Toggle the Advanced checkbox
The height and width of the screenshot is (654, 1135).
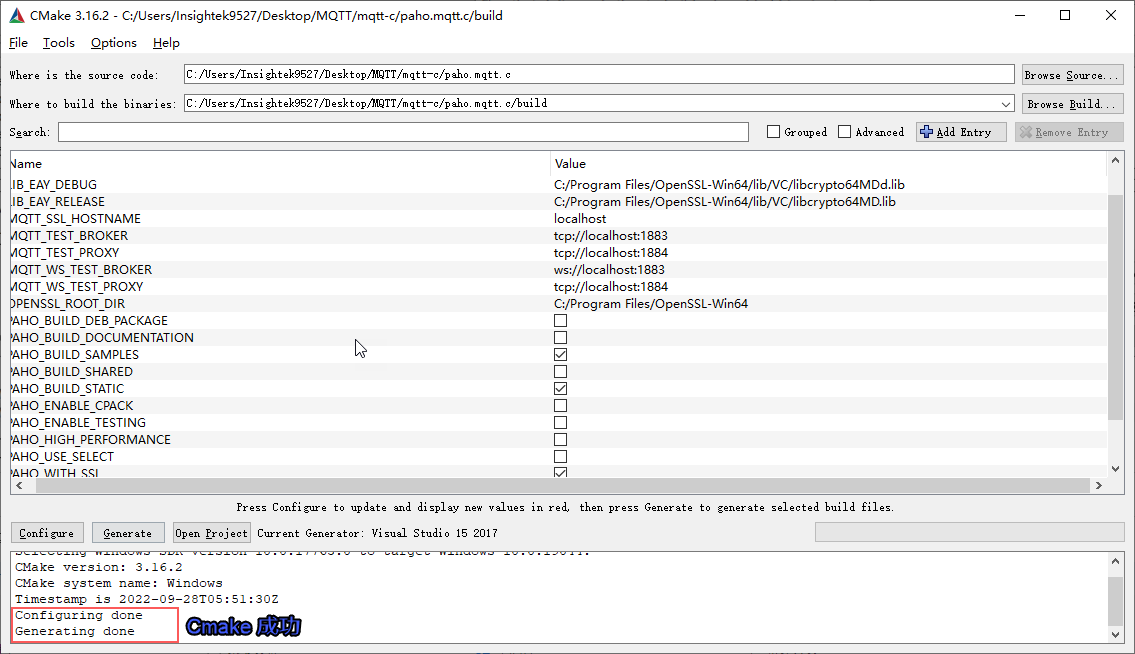point(844,132)
